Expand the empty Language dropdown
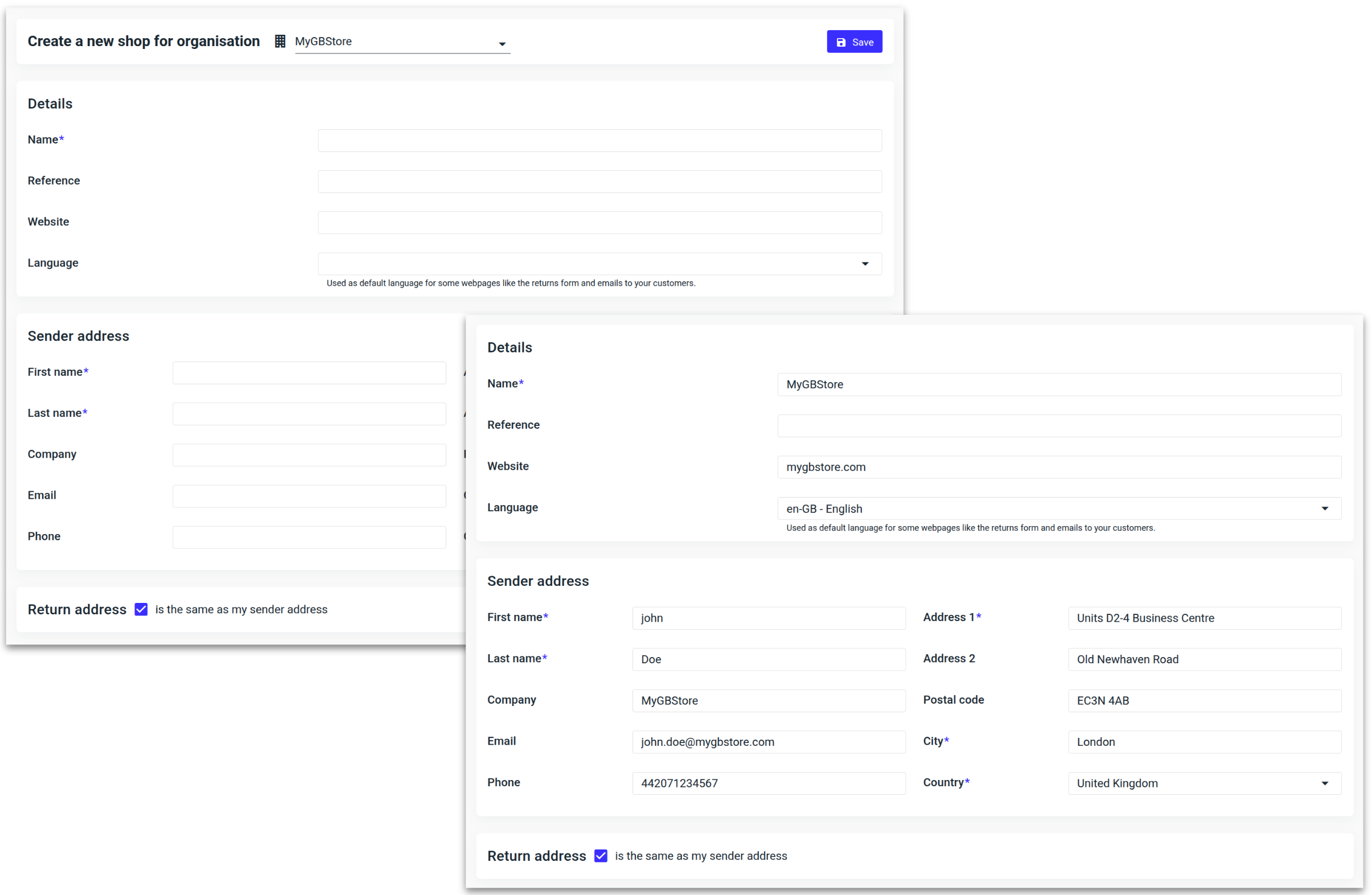This screenshot has width=1372, height=895. tap(599, 264)
